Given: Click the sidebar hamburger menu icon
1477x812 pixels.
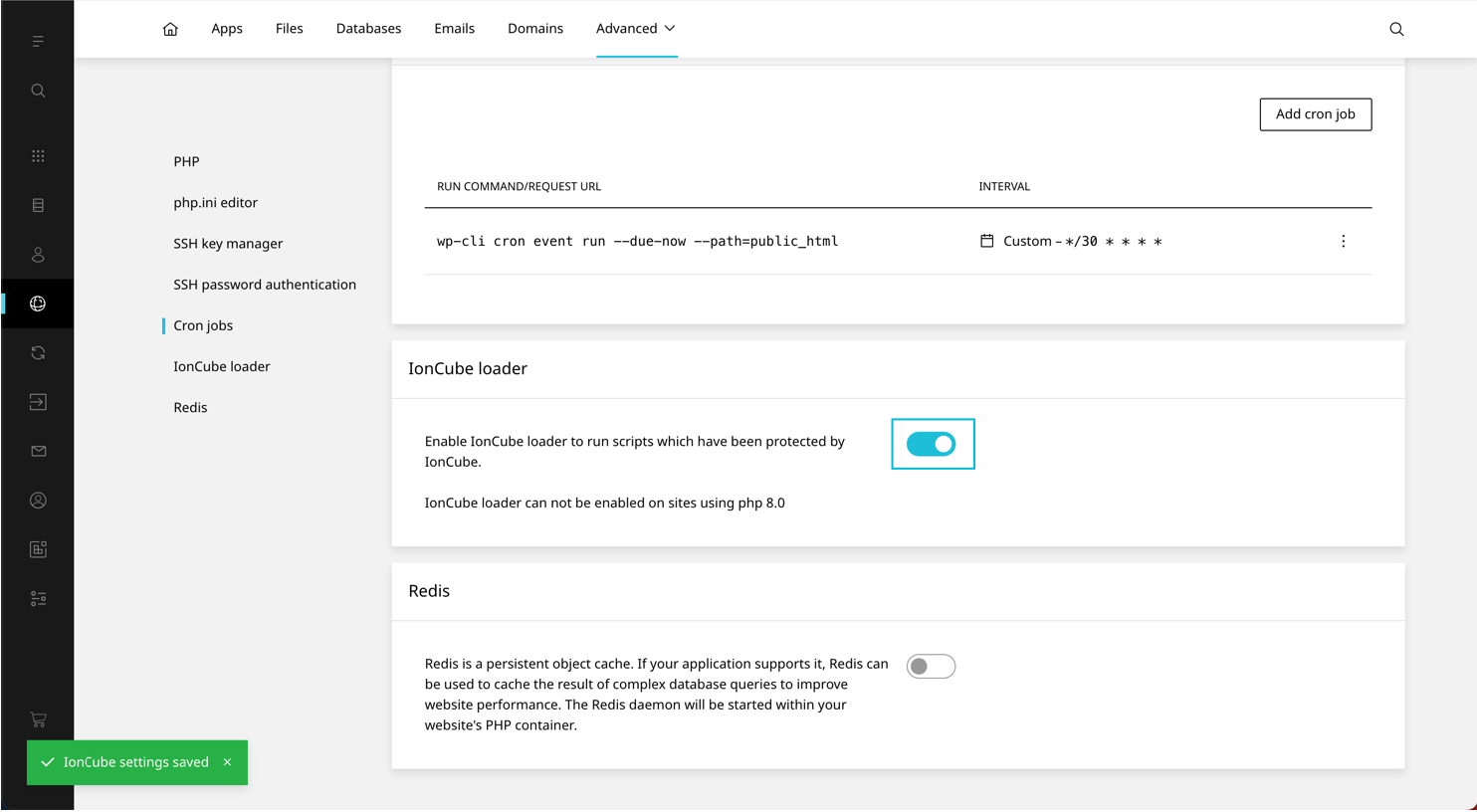Looking at the screenshot, I should (x=38, y=41).
